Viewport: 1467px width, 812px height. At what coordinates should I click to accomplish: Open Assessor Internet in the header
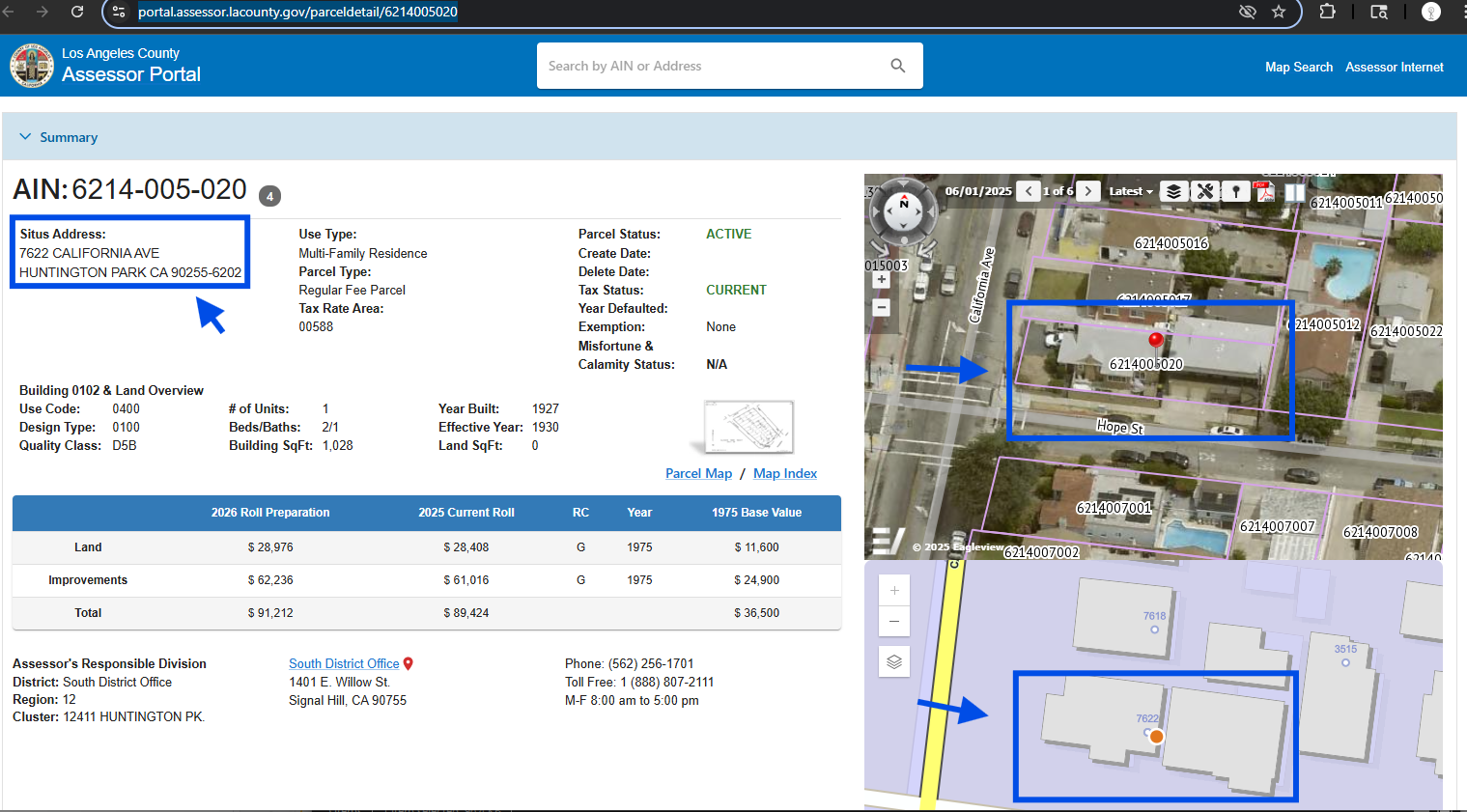(1394, 67)
